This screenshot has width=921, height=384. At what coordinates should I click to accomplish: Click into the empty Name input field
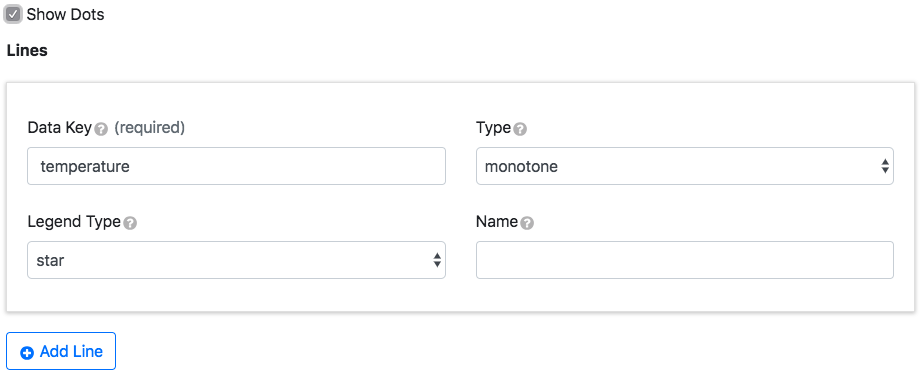point(685,260)
